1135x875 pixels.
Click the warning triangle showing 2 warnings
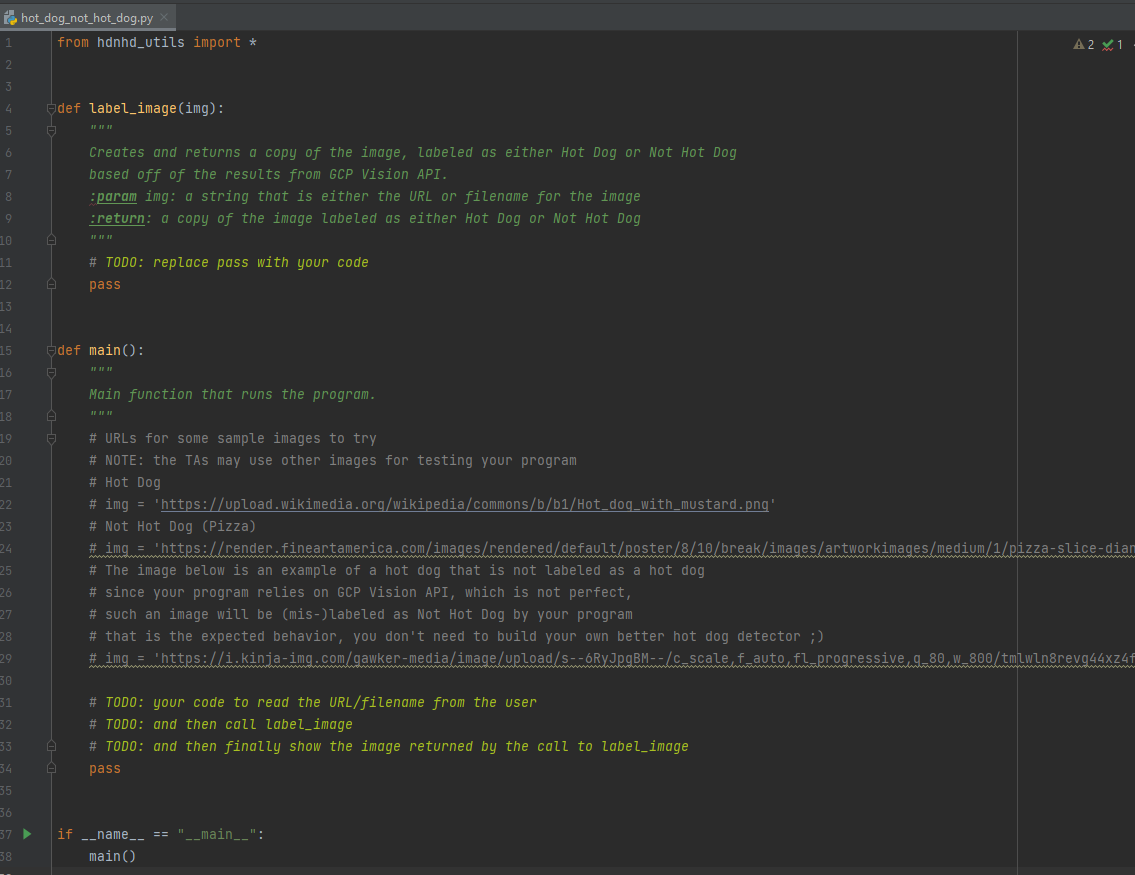click(1080, 44)
